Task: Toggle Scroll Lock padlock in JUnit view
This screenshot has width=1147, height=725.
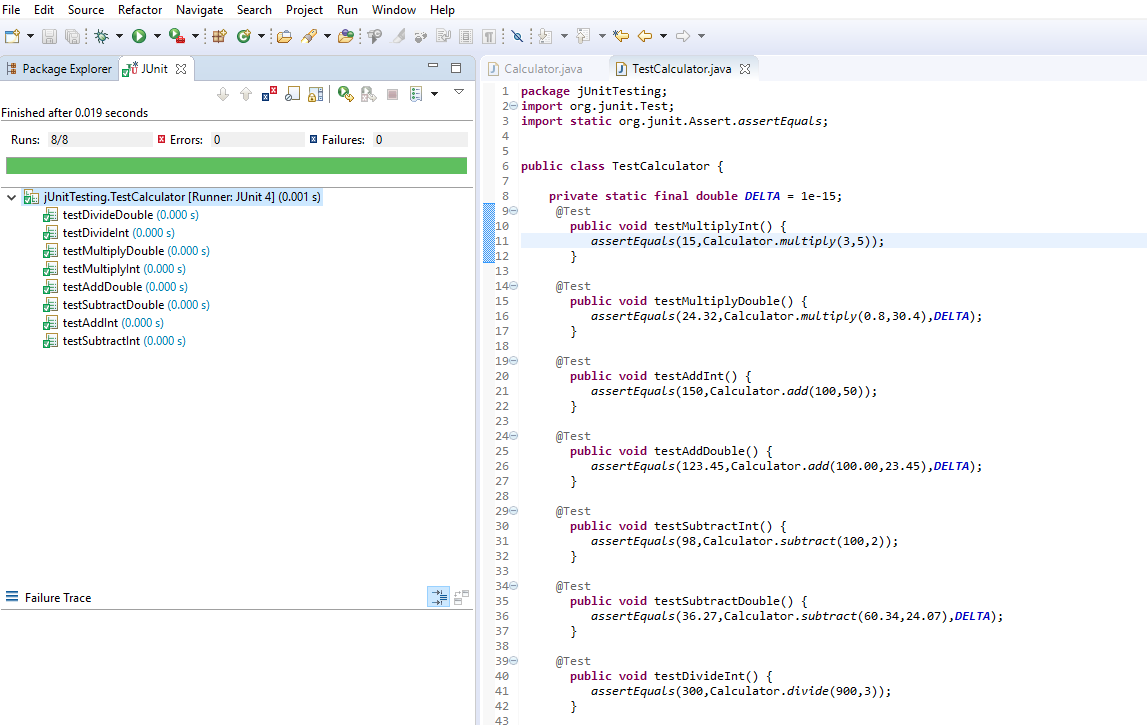Action: pyautogui.click(x=315, y=94)
